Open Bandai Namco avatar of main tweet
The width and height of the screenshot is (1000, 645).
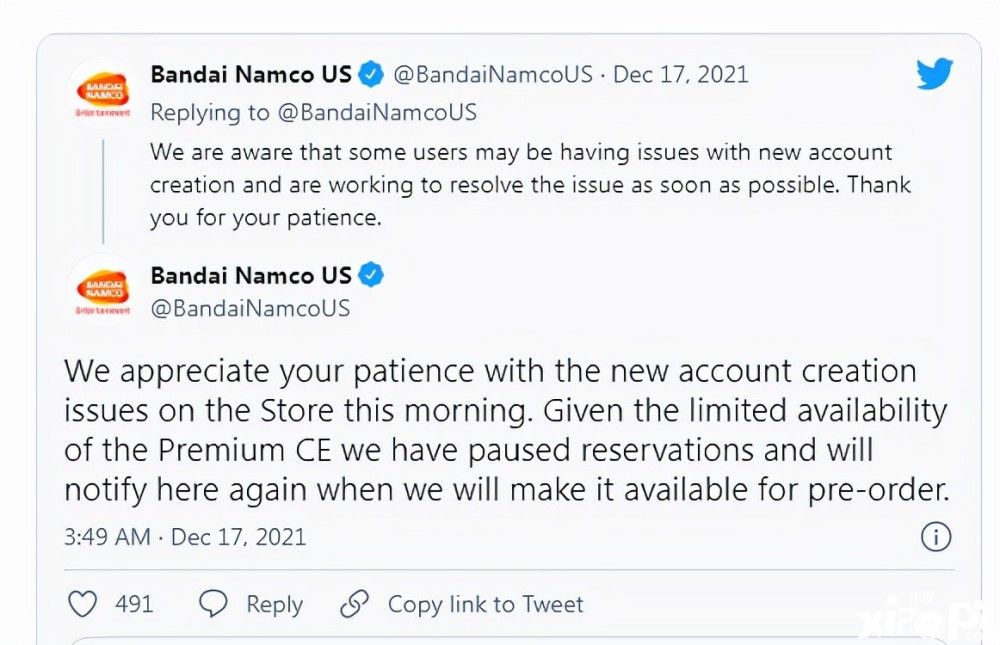point(103,291)
